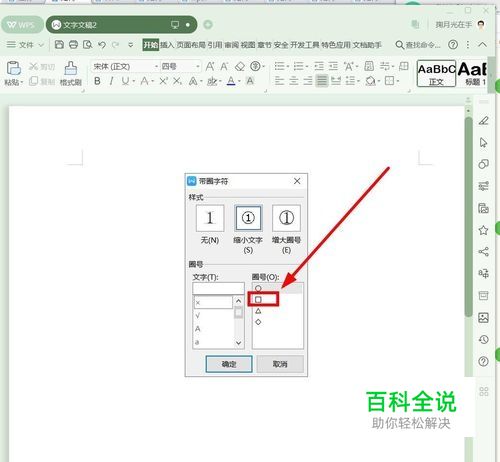This screenshot has height=462, width=500.
Task: Switch to the 页面布局 ribbon tab
Action: coord(190,45)
